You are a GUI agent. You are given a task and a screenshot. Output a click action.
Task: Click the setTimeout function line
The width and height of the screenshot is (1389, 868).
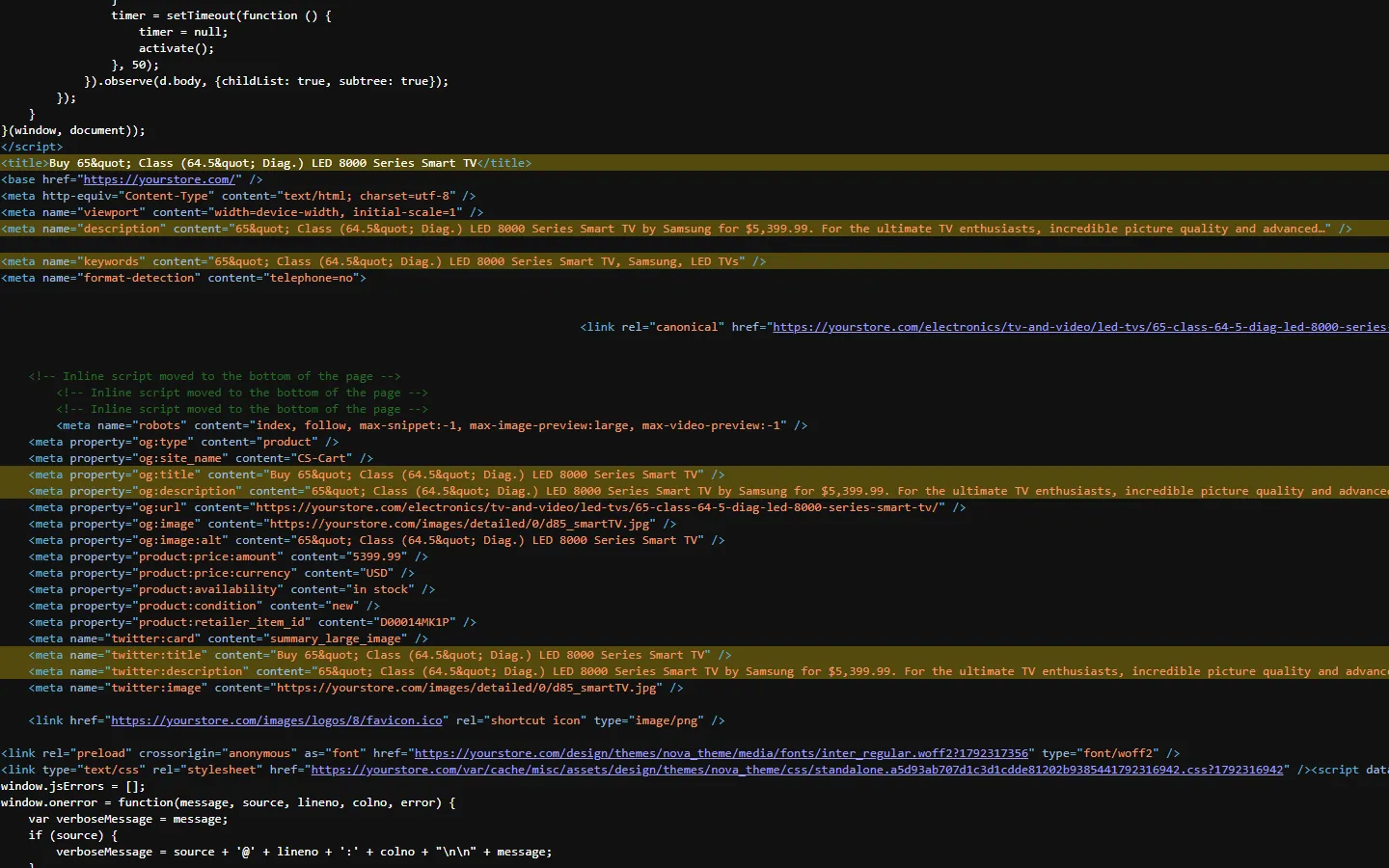(221, 15)
